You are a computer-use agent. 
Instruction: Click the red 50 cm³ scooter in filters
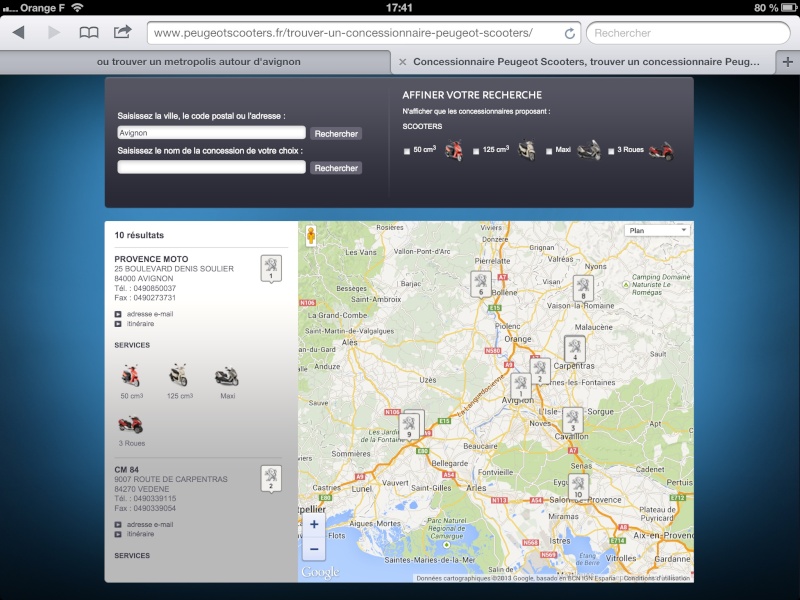tap(454, 150)
